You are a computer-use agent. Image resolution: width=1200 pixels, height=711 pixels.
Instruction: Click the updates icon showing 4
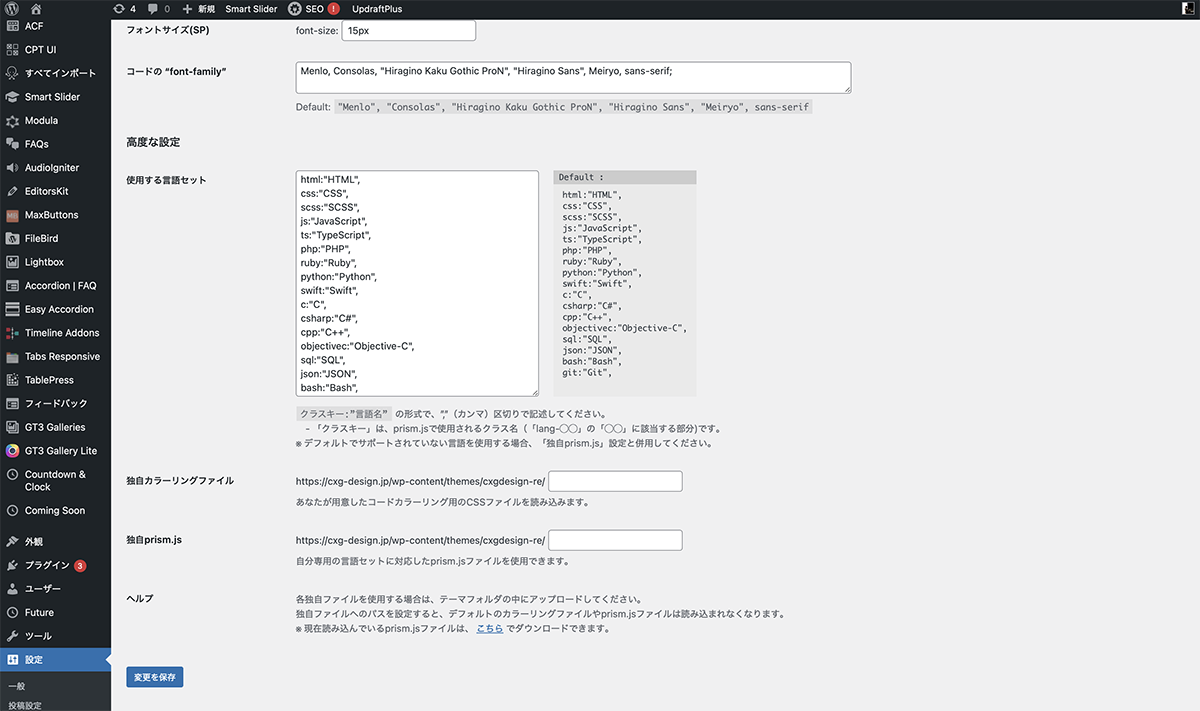[125, 9]
